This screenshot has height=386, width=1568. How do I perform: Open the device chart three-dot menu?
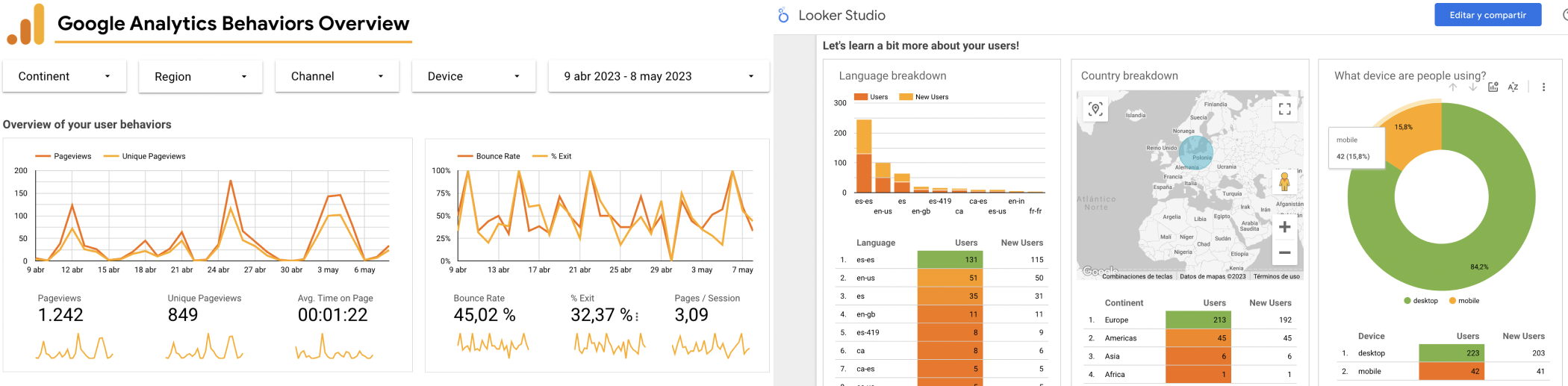[1543, 87]
